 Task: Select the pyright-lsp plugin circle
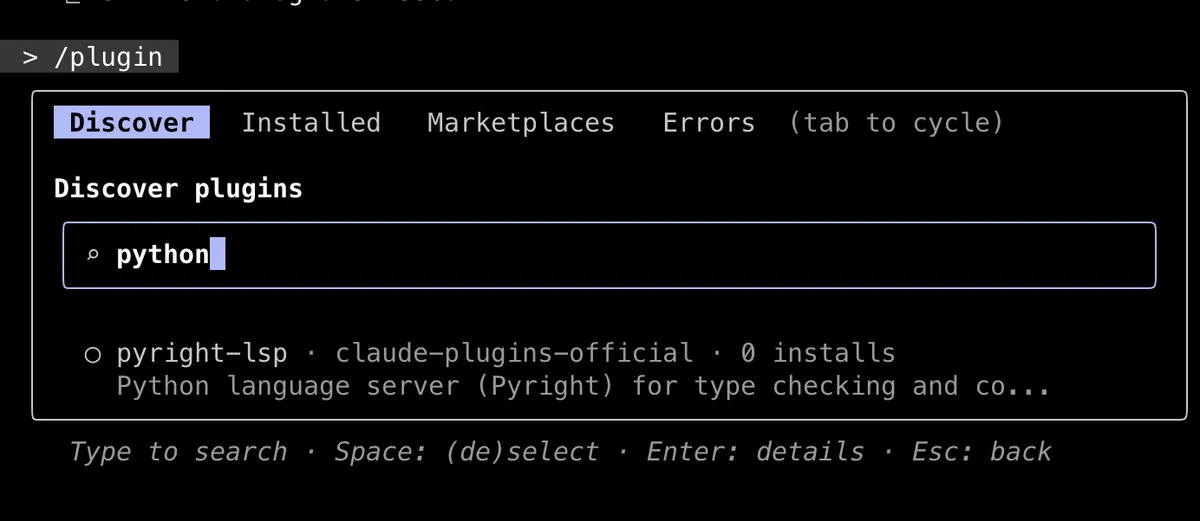point(92,354)
